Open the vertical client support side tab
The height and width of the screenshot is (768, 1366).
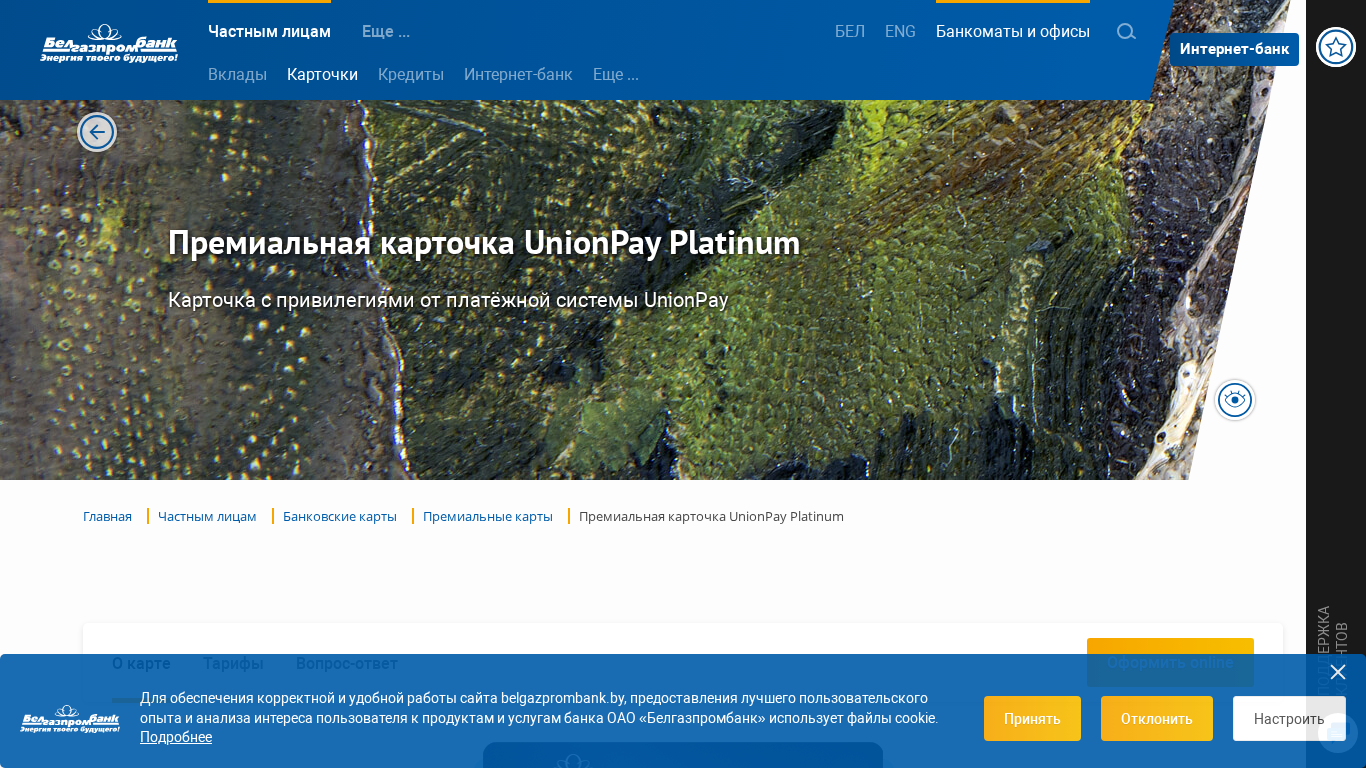(x=1332, y=650)
